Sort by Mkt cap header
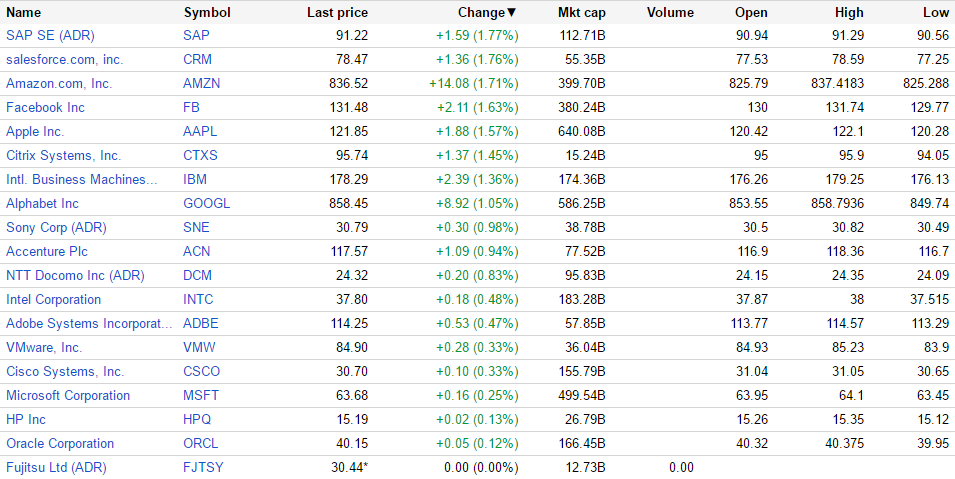955x479 pixels. [x=581, y=13]
